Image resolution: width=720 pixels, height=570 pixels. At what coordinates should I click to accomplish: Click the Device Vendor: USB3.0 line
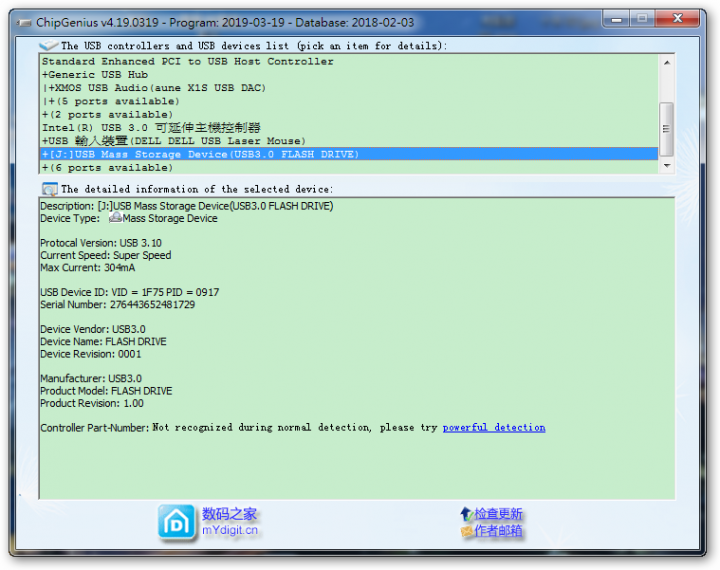point(93,329)
